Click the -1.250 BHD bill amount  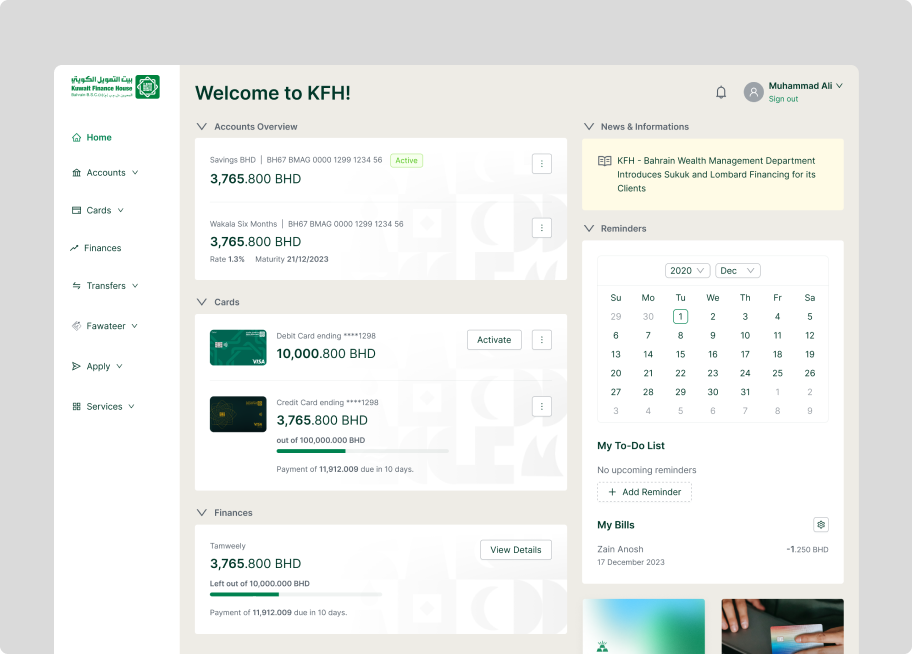807,549
